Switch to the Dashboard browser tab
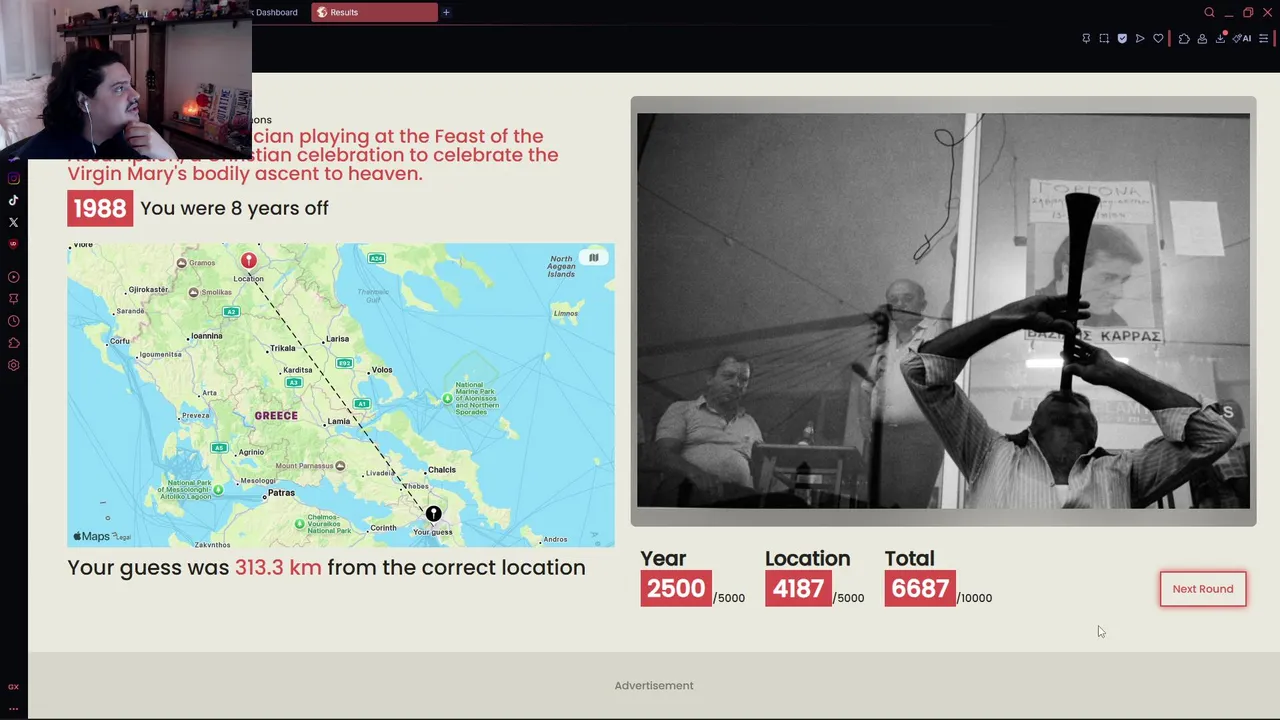Viewport: 1280px width, 720px height. click(277, 12)
